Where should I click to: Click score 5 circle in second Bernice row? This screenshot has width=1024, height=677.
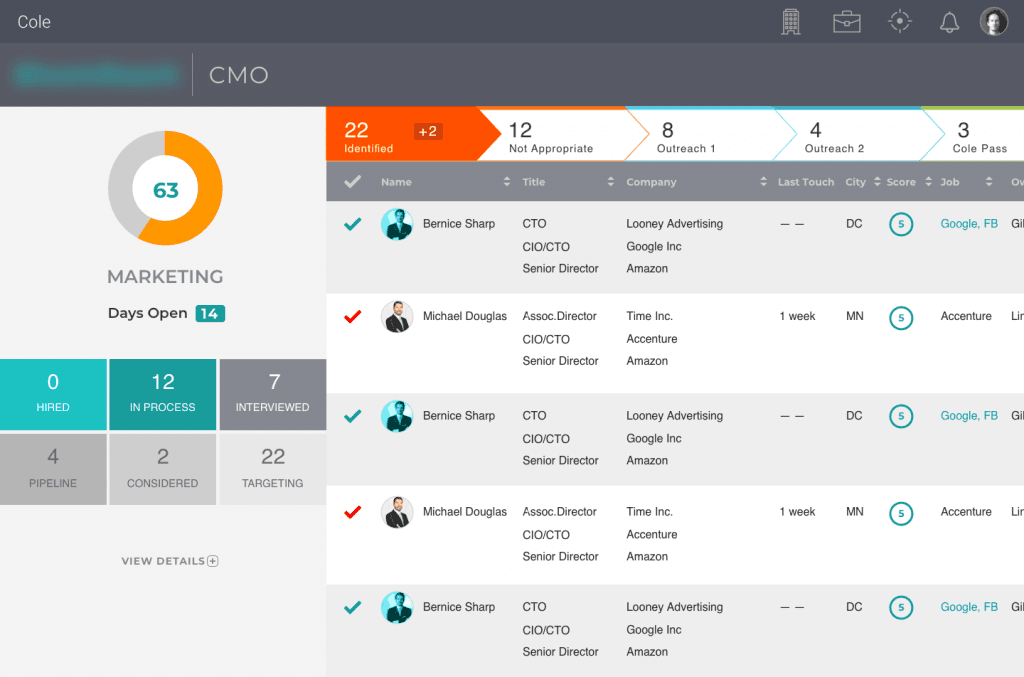point(901,417)
